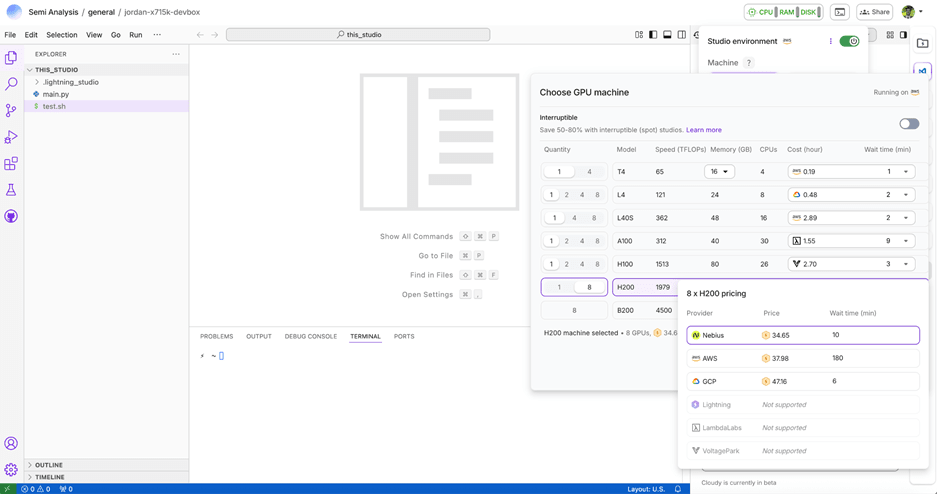Enable the Interruptible toggle
The height and width of the screenshot is (494, 937).
click(909, 124)
